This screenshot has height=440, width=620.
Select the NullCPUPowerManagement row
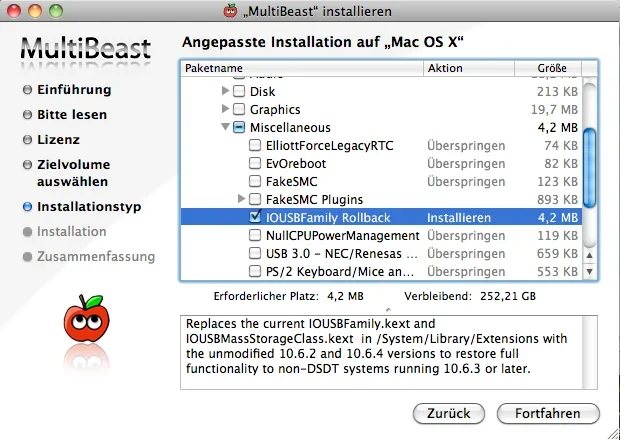coord(335,235)
